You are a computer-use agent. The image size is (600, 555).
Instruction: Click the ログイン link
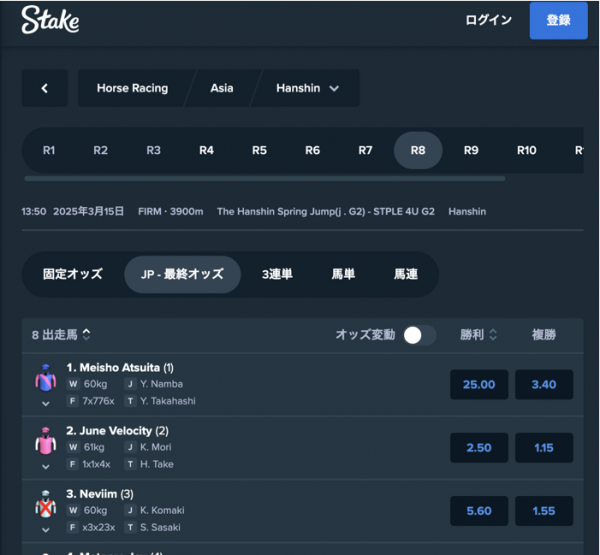[x=488, y=20]
